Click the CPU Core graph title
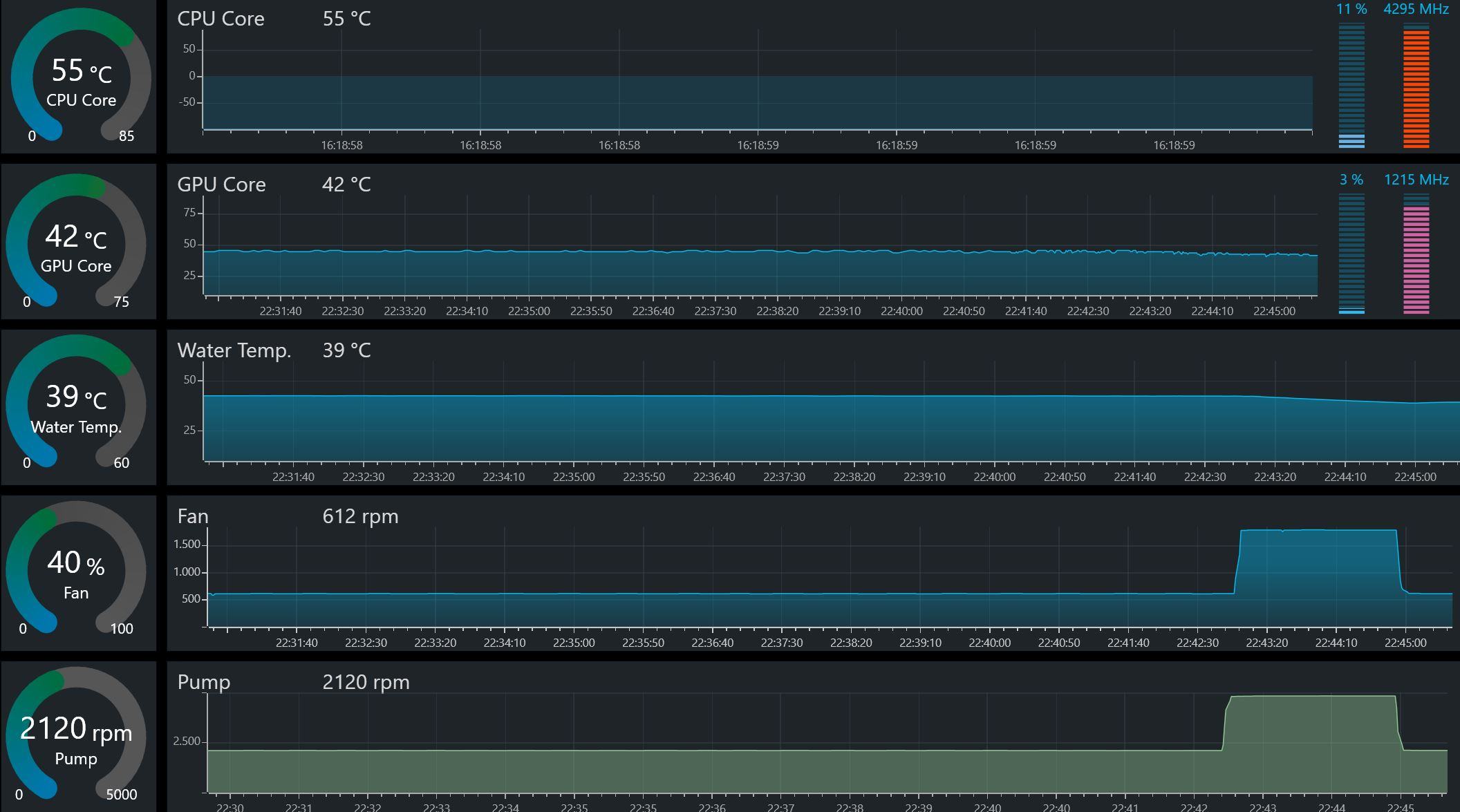 click(221, 19)
